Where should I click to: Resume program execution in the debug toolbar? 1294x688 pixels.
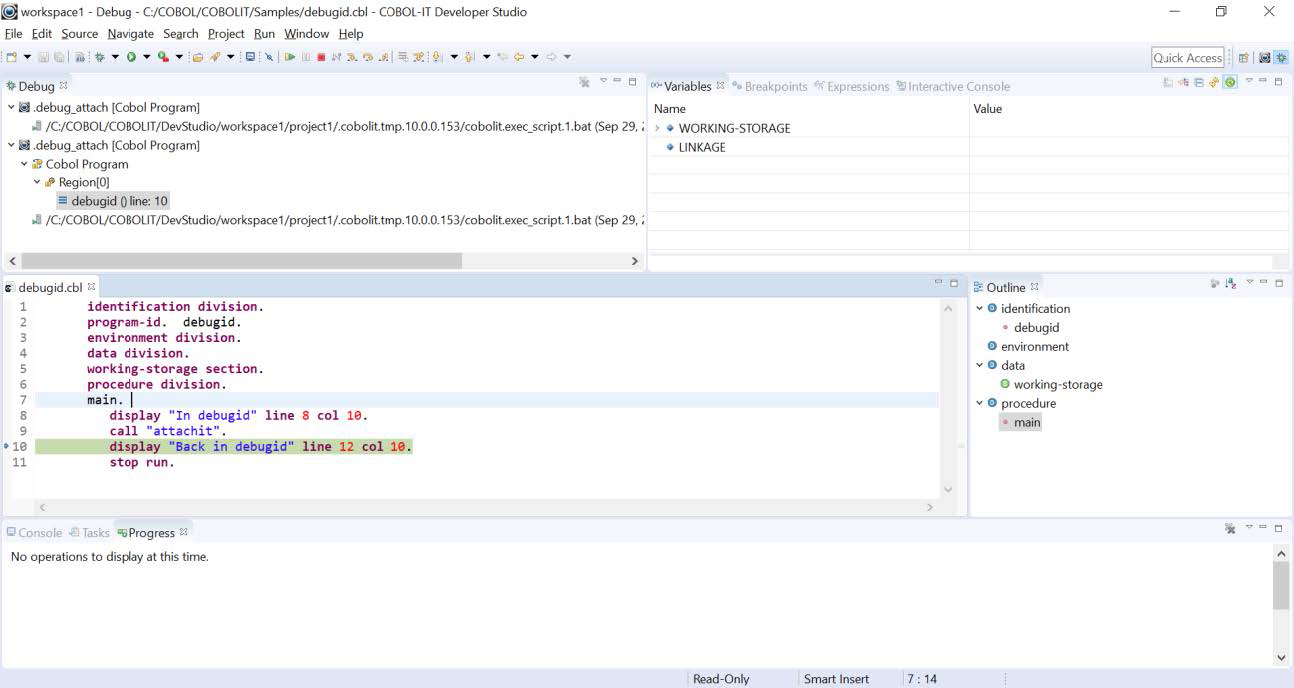point(290,57)
